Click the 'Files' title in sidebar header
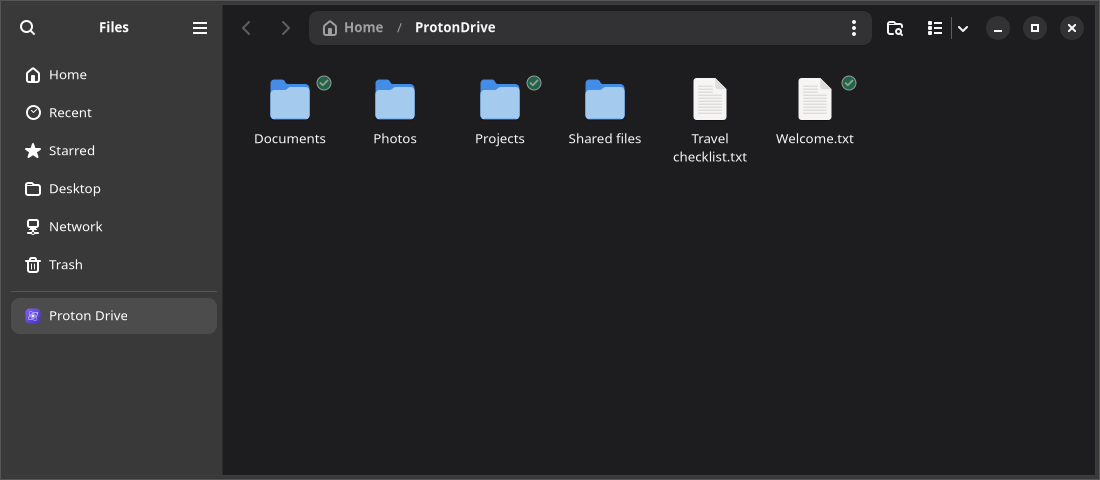The image size is (1100, 480). [114, 27]
